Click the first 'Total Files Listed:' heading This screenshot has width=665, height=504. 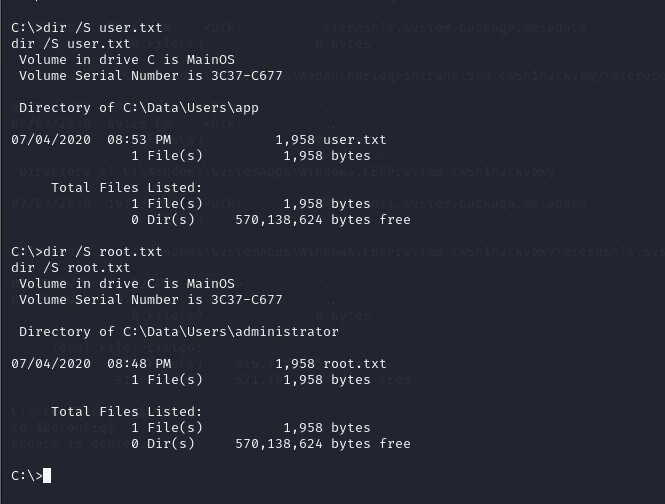(126, 188)
